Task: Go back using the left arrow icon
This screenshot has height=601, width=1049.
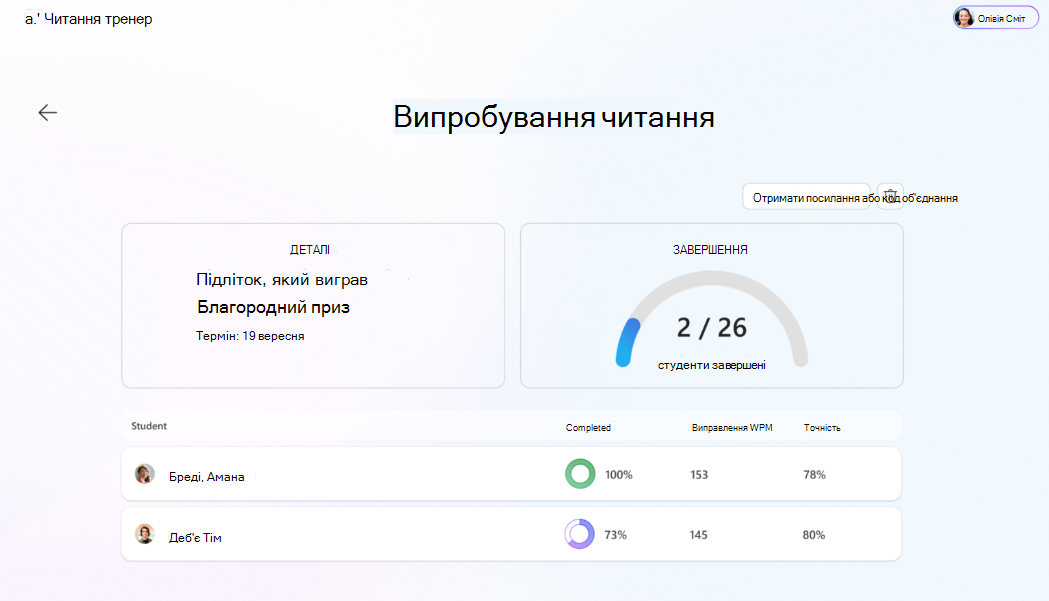Action: point(47,112)
